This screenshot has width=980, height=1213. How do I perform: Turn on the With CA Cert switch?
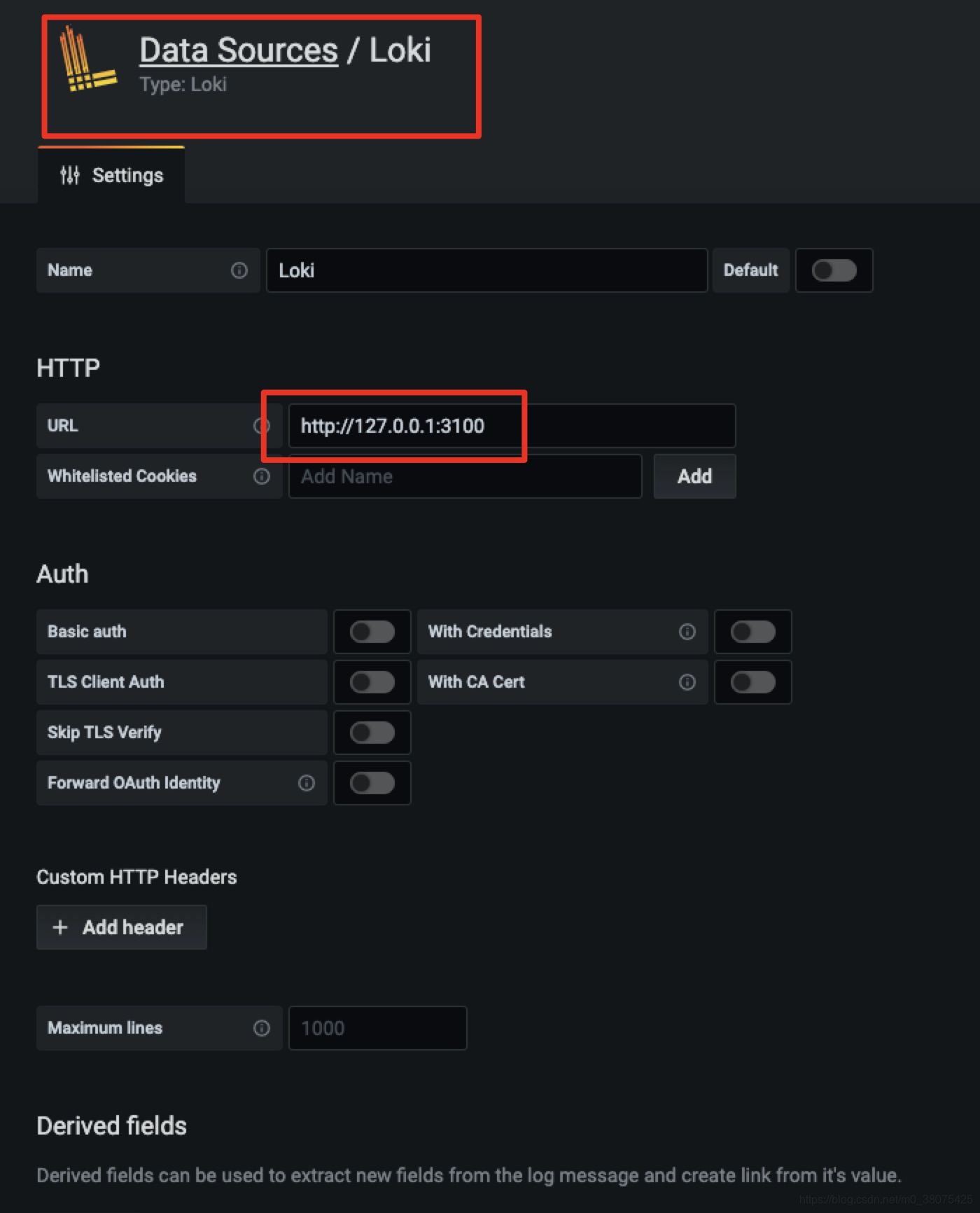[753, 682]
